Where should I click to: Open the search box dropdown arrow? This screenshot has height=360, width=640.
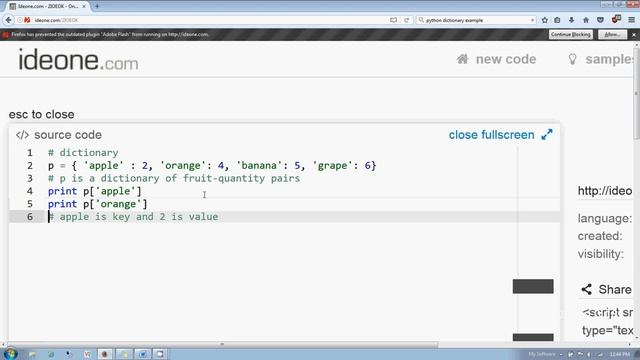coord(532,20)
